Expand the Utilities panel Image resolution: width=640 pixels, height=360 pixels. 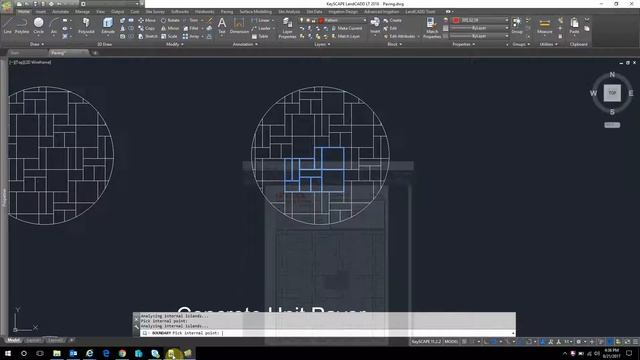[x=549, y=44]
